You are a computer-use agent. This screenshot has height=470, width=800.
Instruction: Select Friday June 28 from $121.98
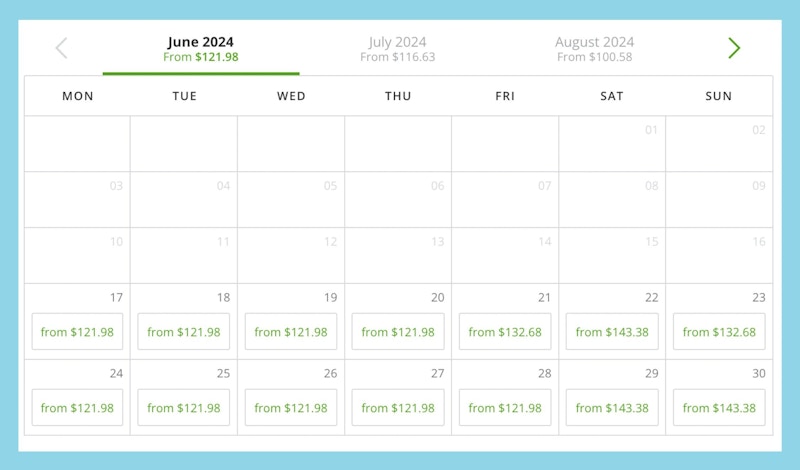505,408
